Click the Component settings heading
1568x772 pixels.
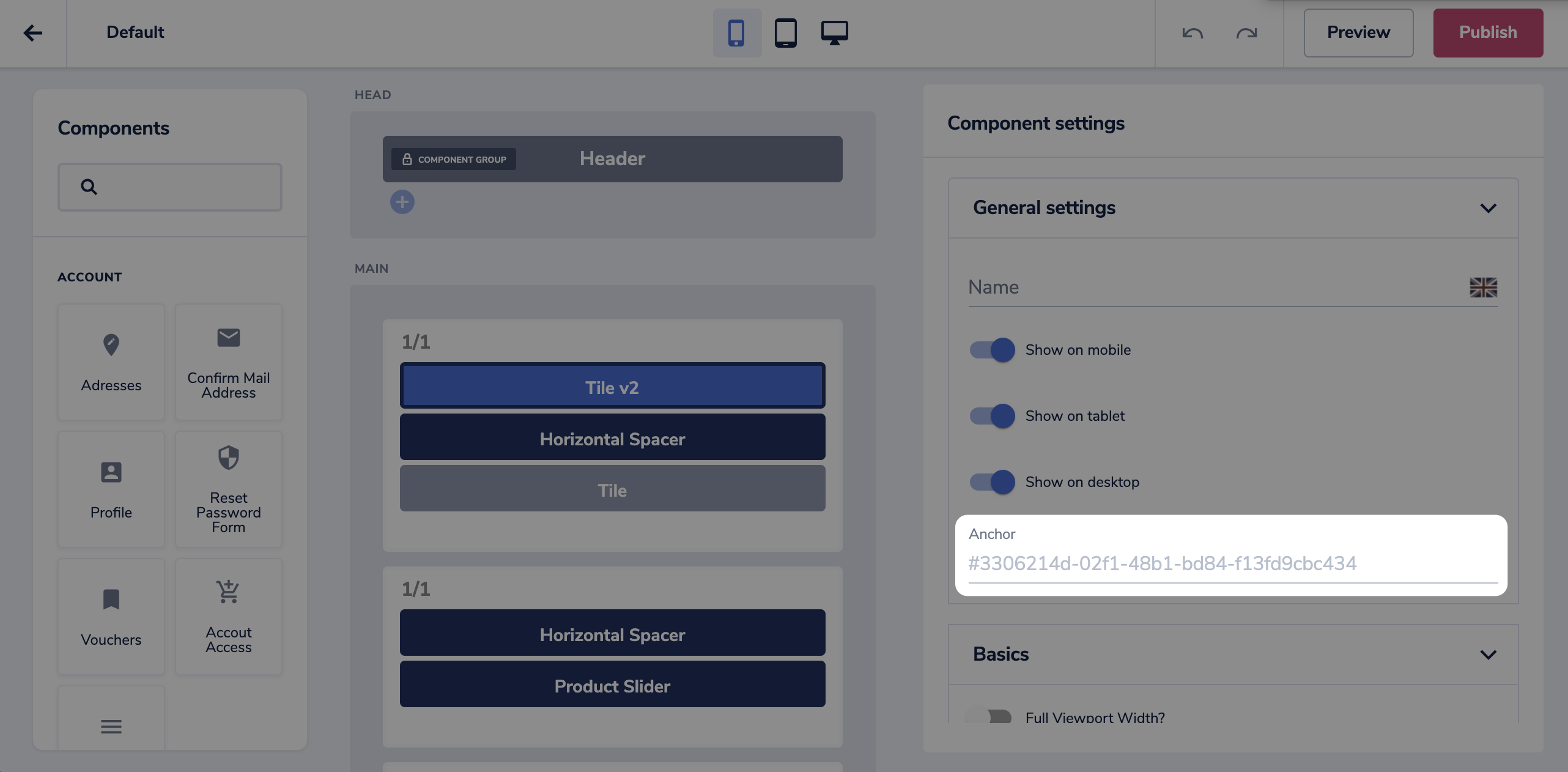click(x=1036, y=123)
